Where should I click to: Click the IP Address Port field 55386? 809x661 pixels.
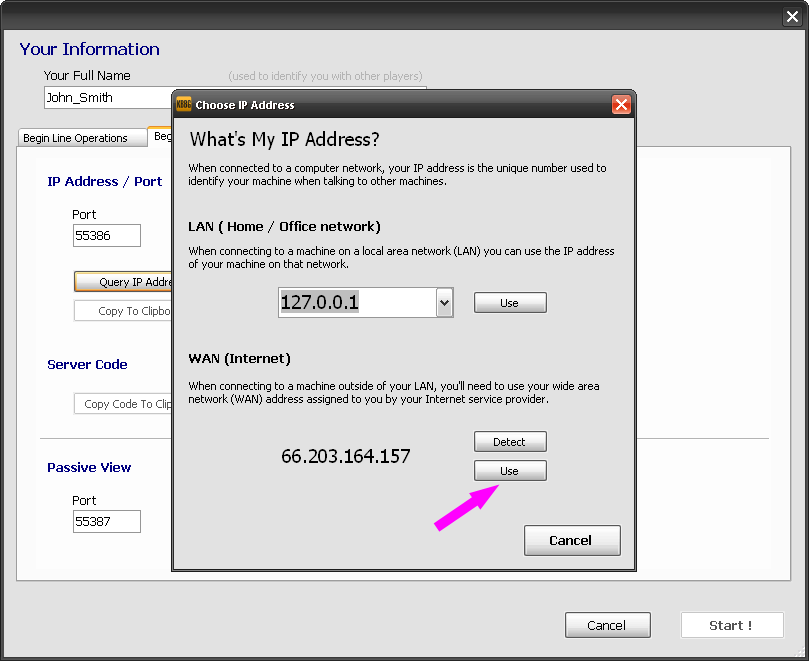pyautogui.click(x=106, y=236)
